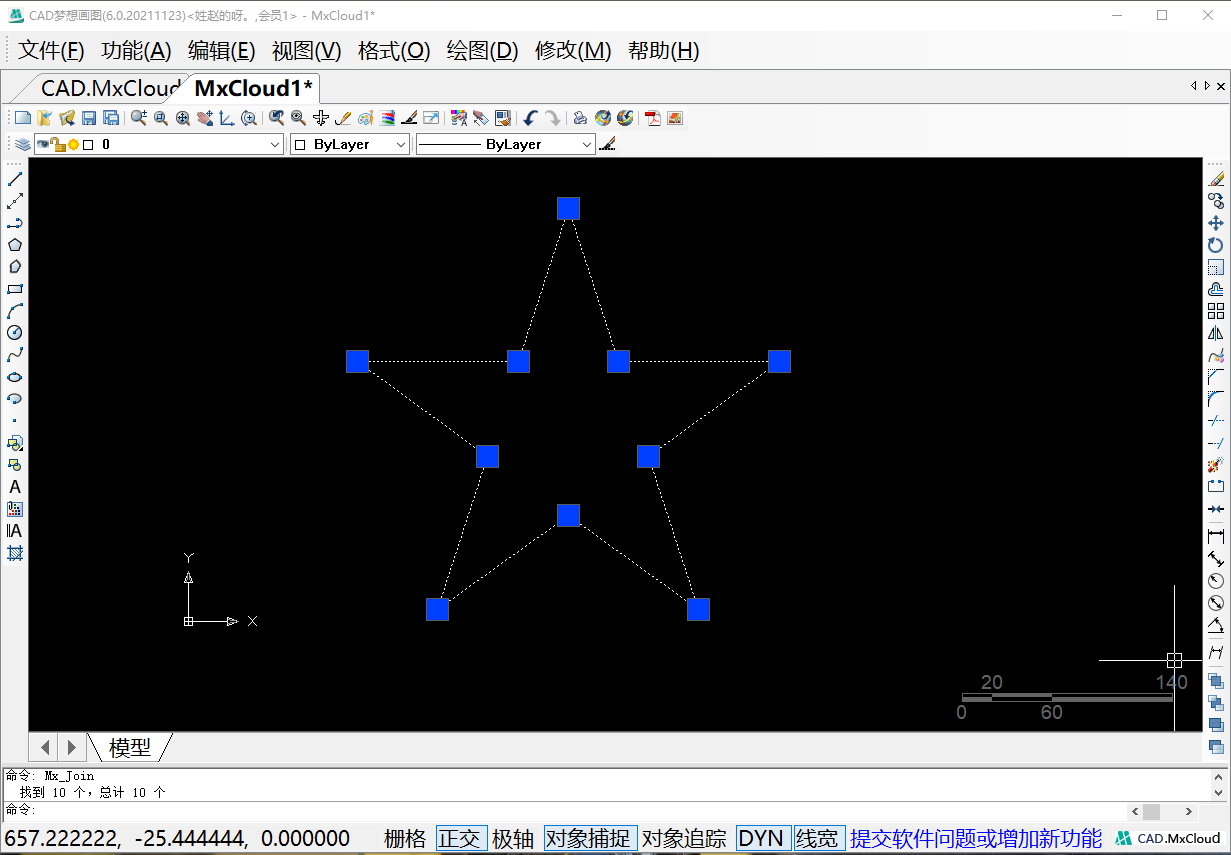Click the Erase tool in right toolbar
Screen dimensions: 1231x855
[1216, 179]
